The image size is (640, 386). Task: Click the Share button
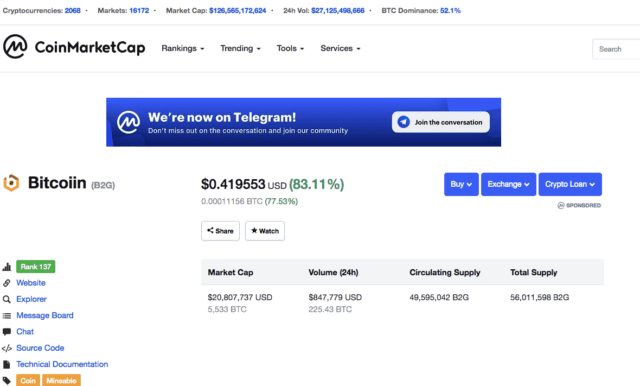point(220,231)
